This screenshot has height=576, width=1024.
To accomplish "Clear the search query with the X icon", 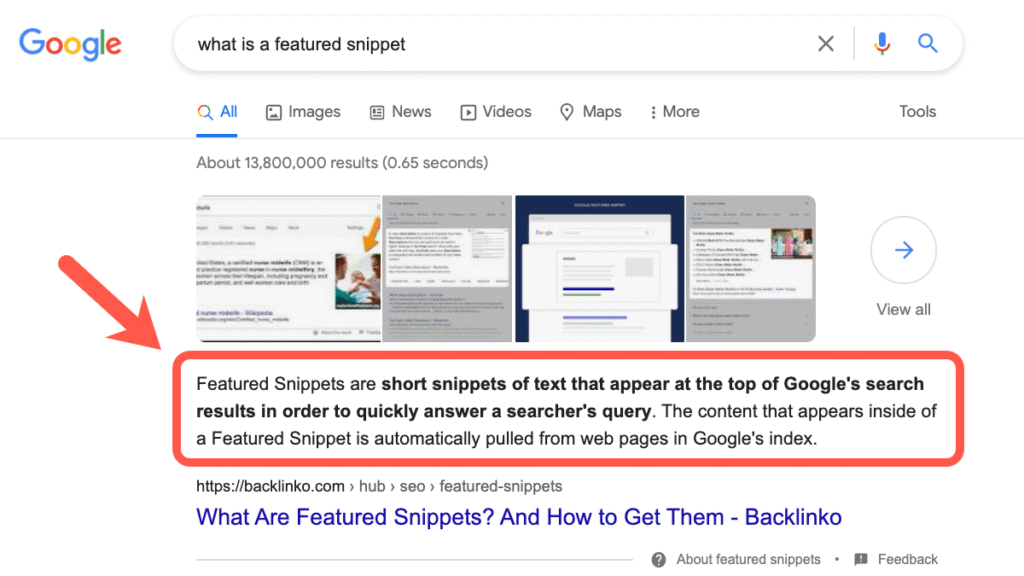I will pos(825,43).
